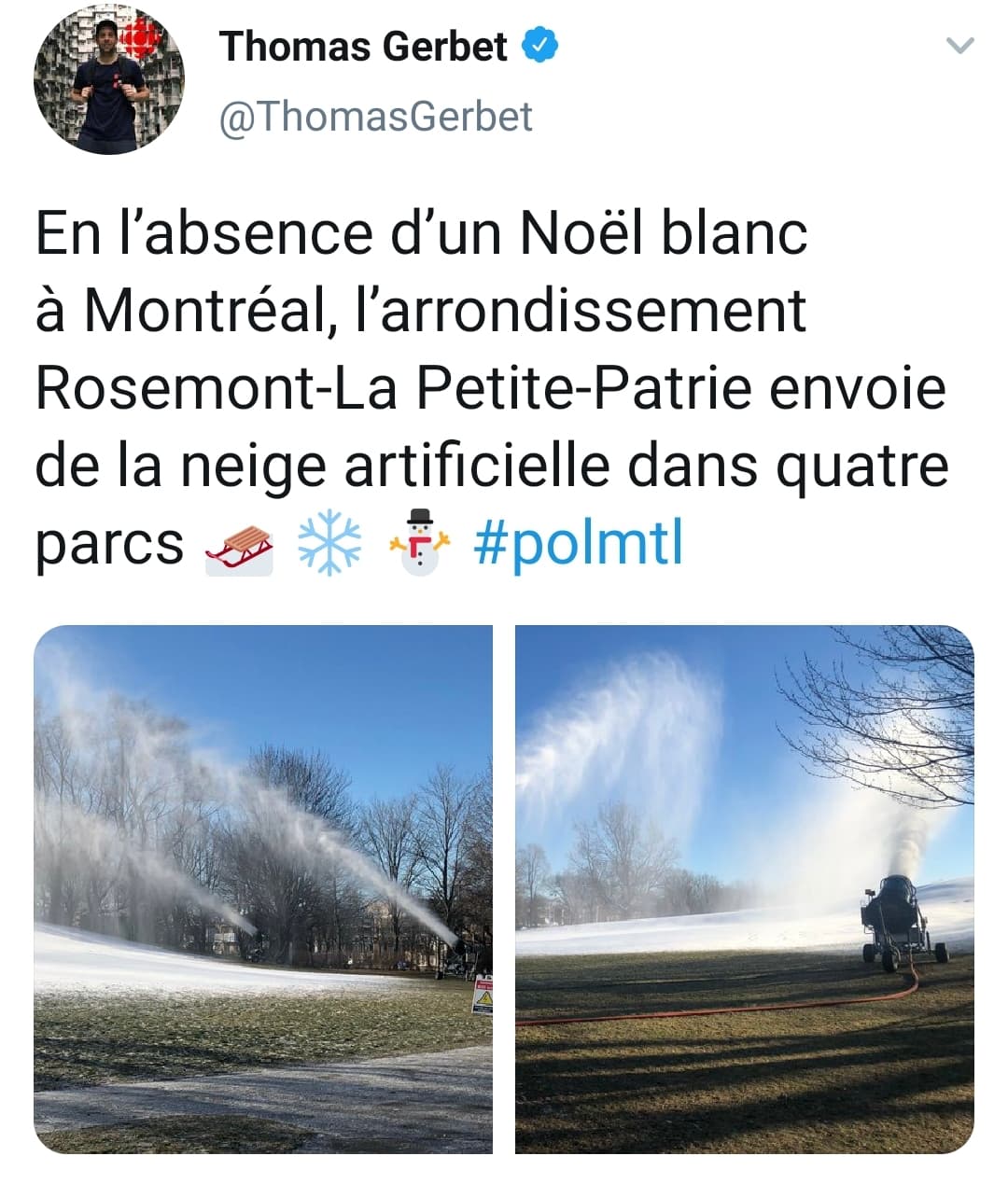Click the warning sign in left photo
Image resolution: width=1008 pixels, height=1184 pixels.
[x=483, y=996]
